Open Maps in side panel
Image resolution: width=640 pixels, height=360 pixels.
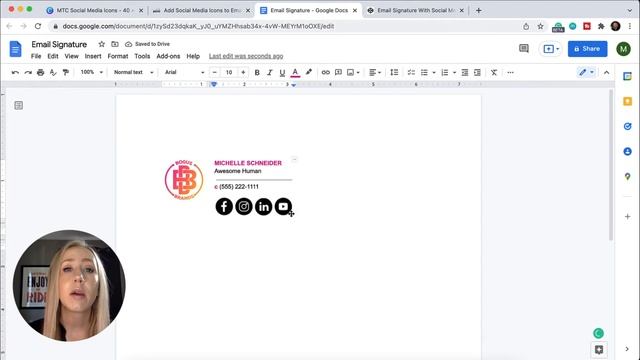coord(627,177)
